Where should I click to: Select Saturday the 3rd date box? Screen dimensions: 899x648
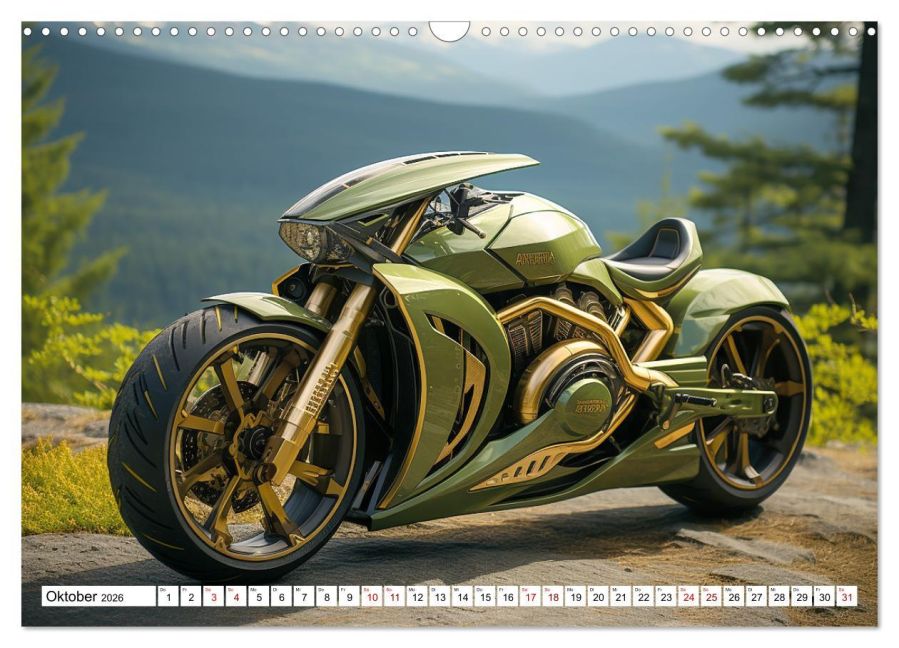tap(213, 596)
